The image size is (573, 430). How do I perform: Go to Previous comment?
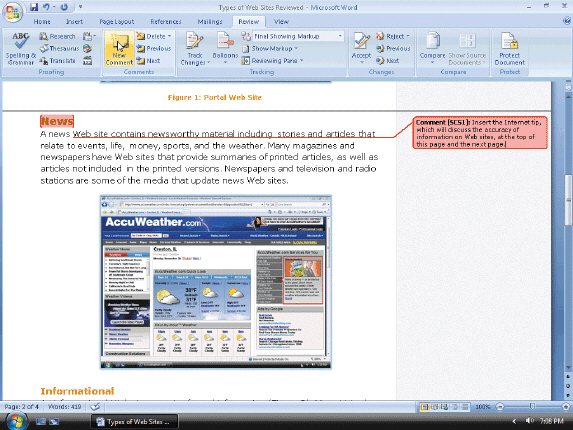[153, 48]
